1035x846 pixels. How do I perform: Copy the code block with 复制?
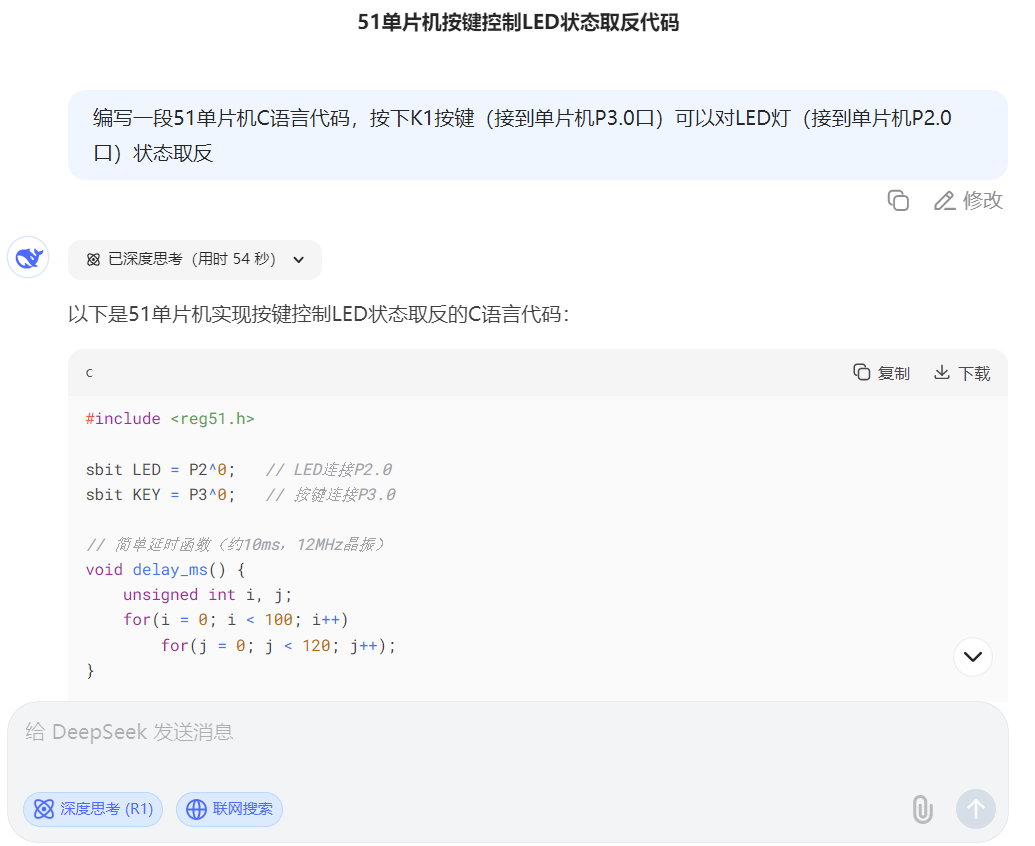(881, 373)
